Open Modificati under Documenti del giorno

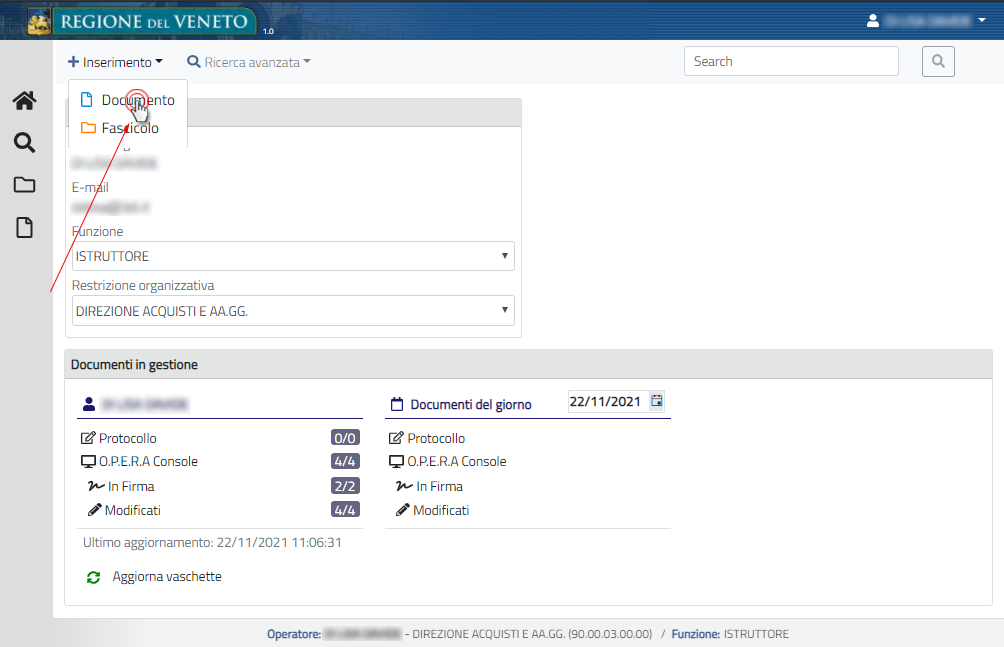(x=441, y=511)
